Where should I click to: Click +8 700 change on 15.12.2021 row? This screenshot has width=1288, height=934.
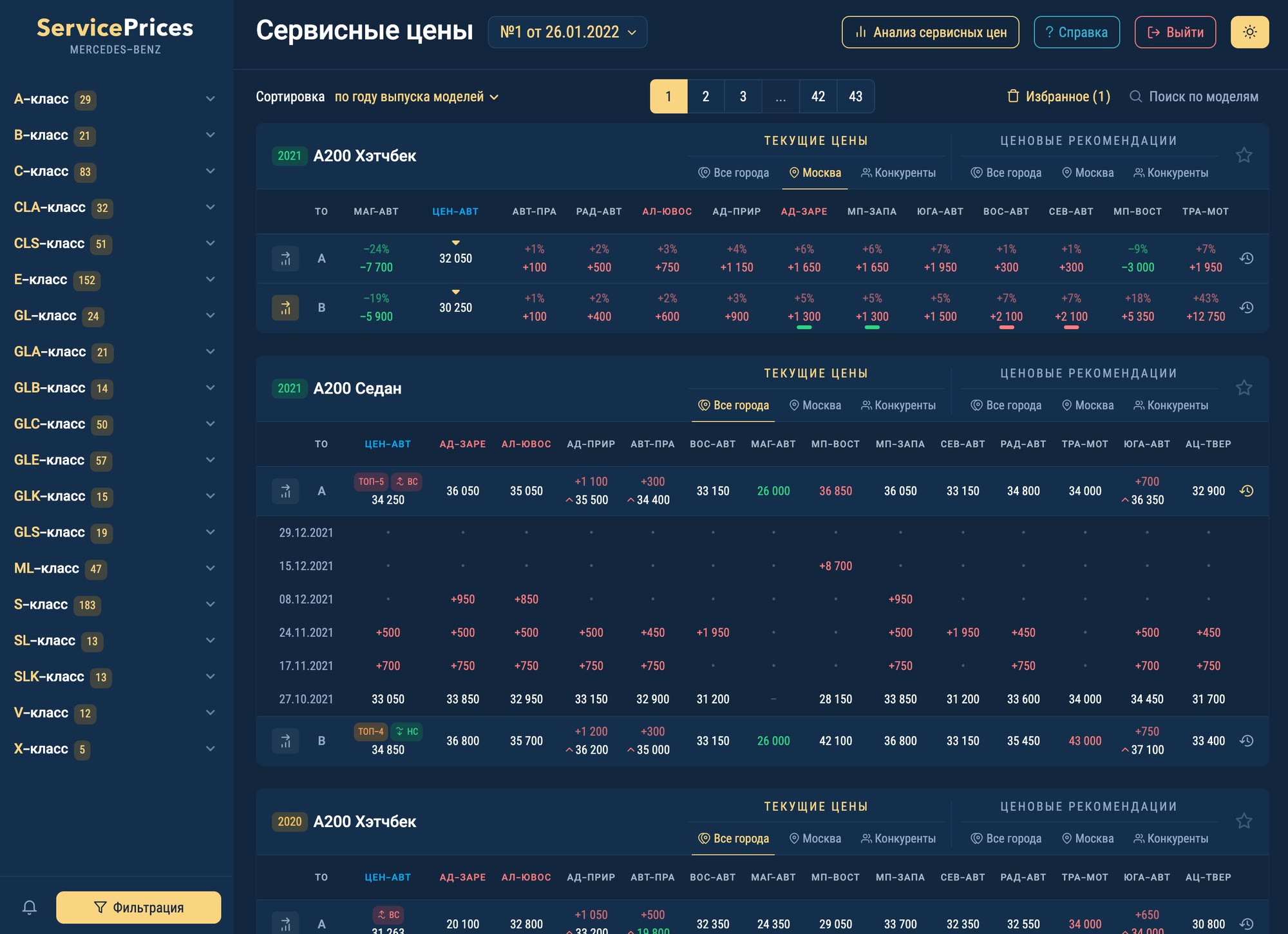(835, 566)
